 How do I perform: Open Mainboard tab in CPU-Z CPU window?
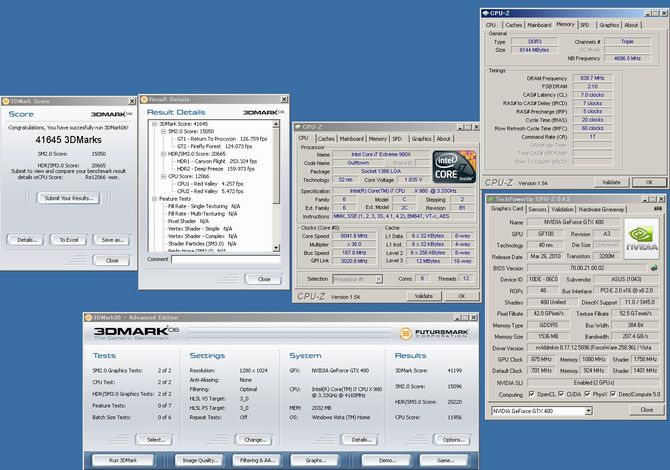click(352, 139)
